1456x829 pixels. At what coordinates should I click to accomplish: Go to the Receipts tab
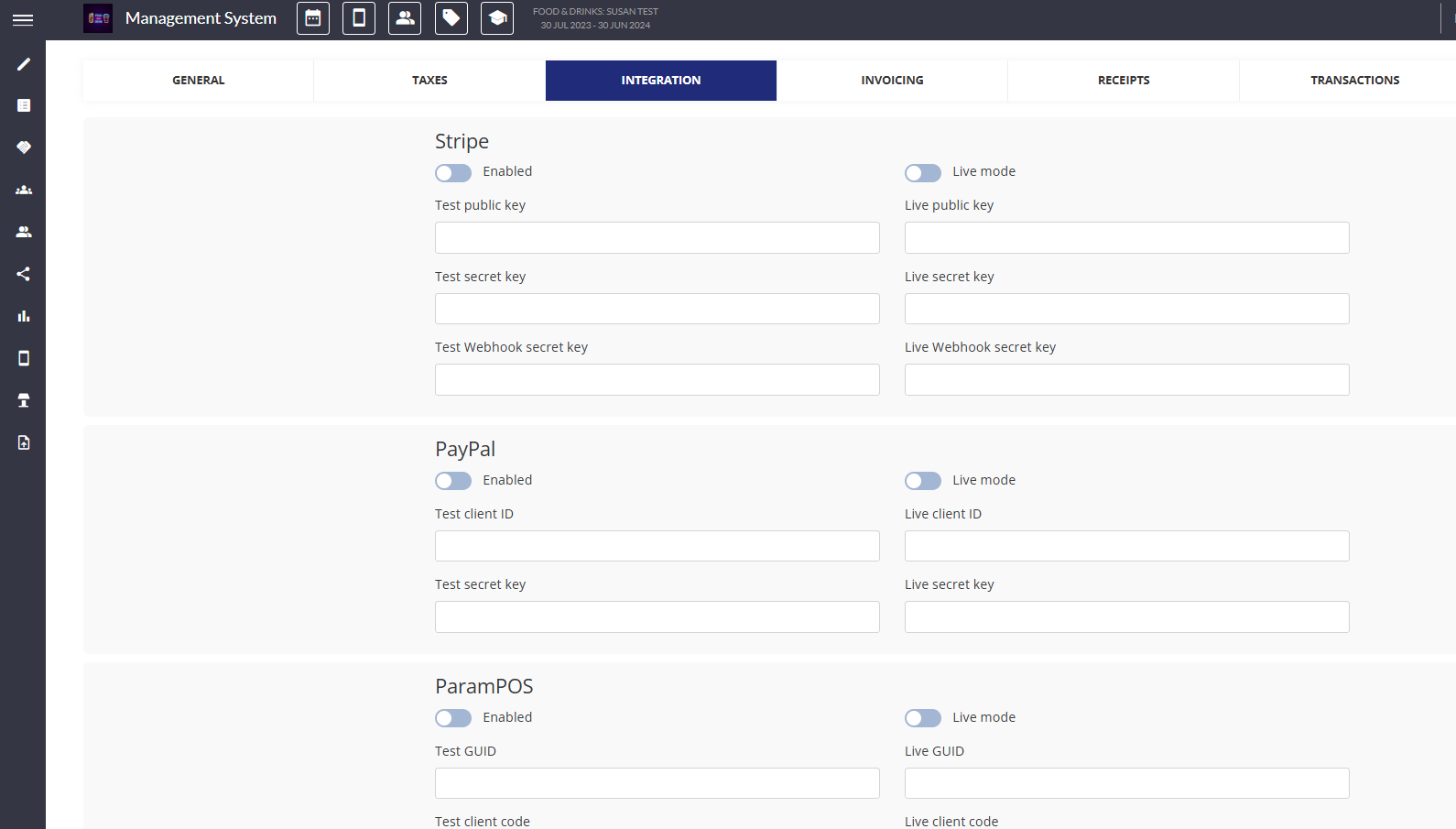(x=1124, y=81)
